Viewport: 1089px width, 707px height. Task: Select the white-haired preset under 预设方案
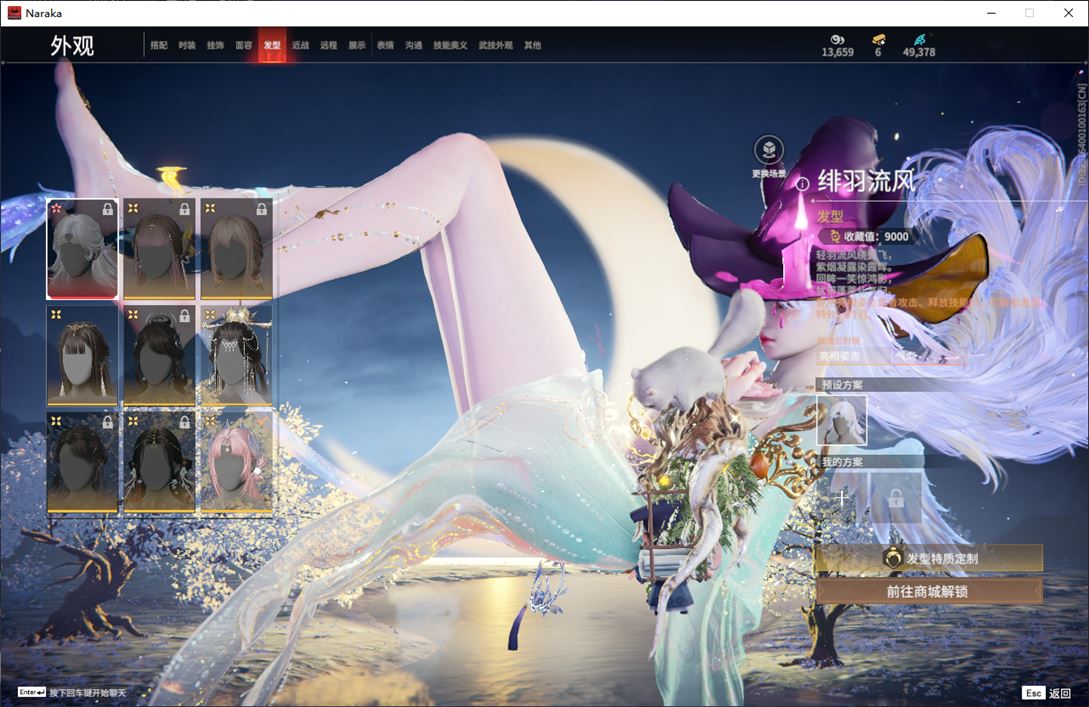point(842,419)
